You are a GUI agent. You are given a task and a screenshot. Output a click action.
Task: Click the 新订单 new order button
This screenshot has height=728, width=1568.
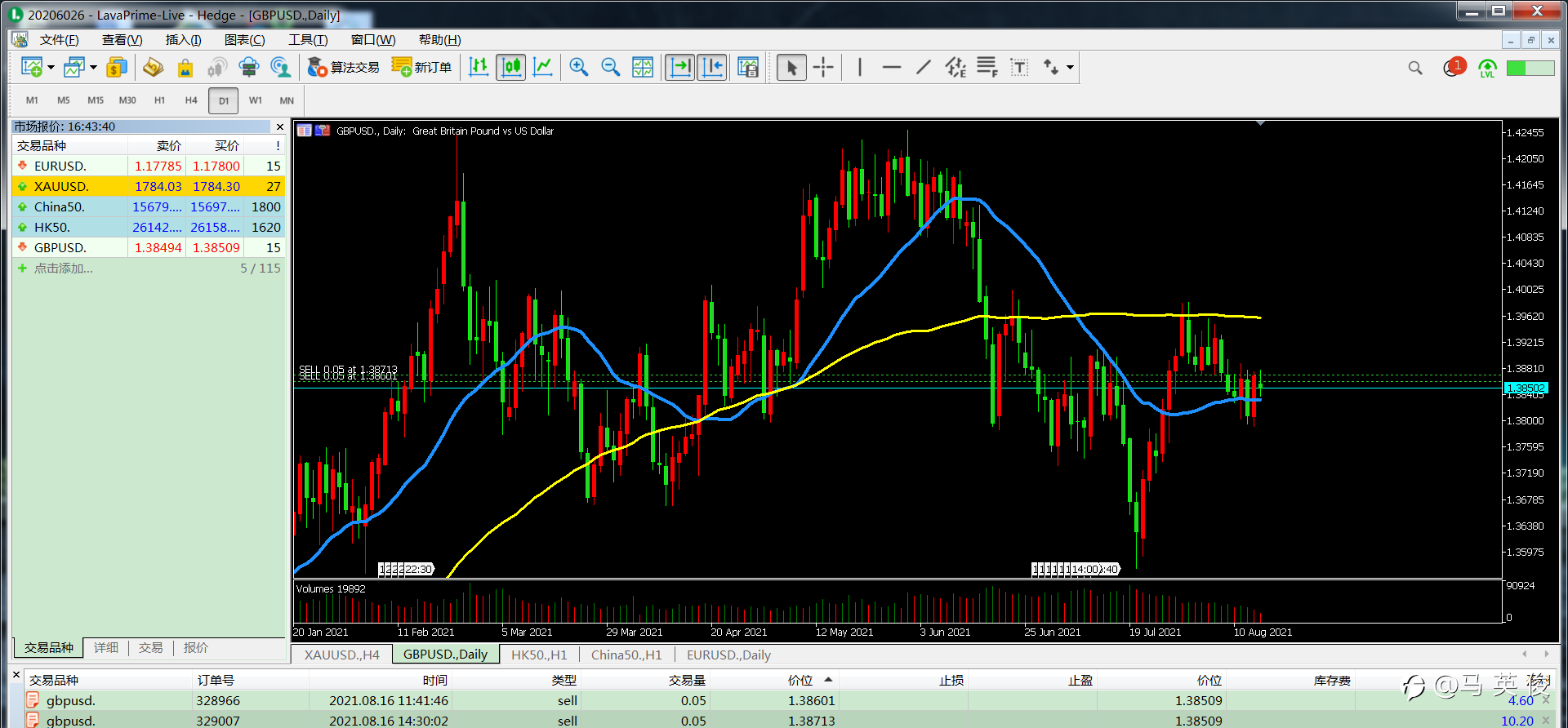pos(421,68)
